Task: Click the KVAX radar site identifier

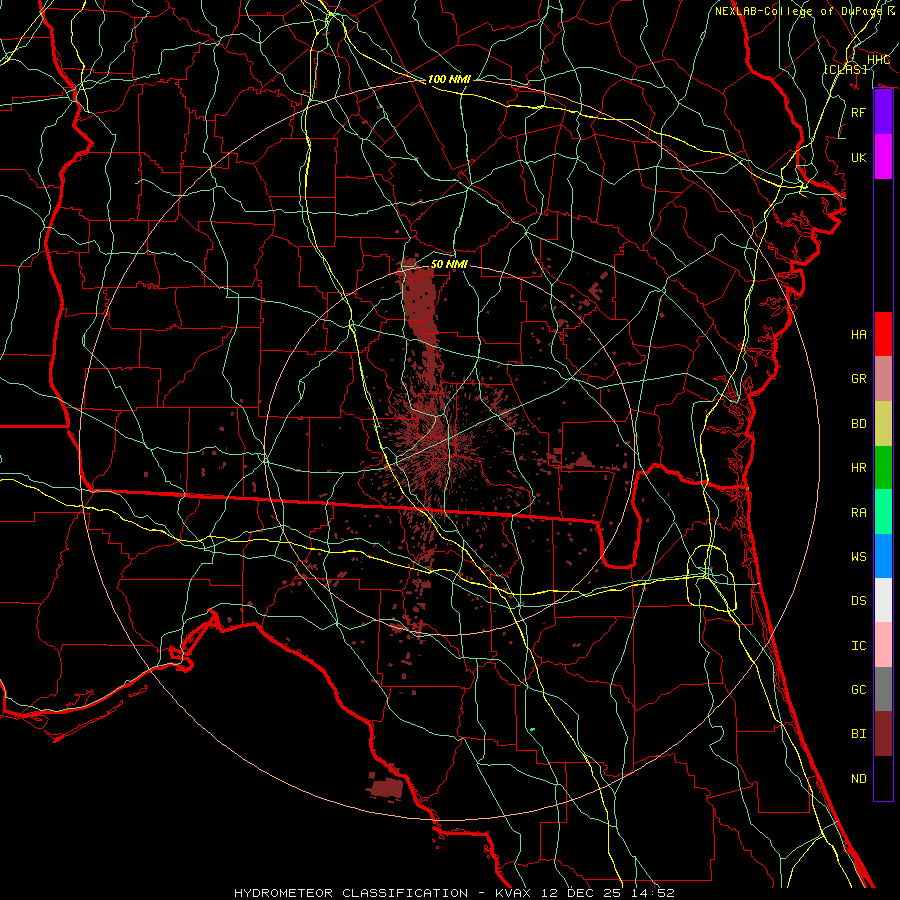Action: click(x=513, y=893)
